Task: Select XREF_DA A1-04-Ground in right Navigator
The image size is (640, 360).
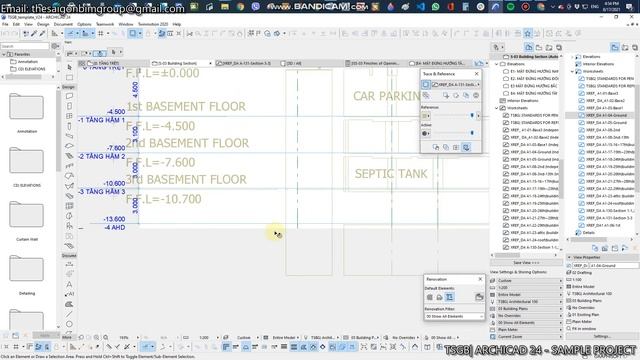Action: click(x=606, y=116)
